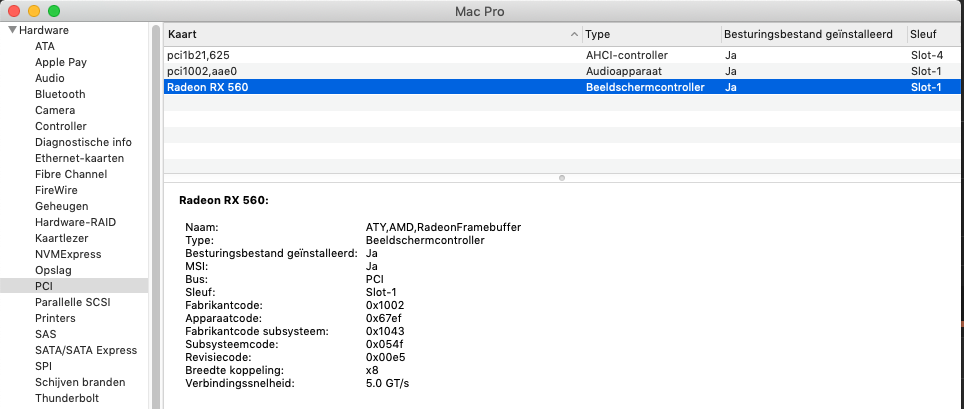This screenshot has width=964, height=409.
Task: Collapse the Hardware disclosure triangle
Action: [12, 30]
